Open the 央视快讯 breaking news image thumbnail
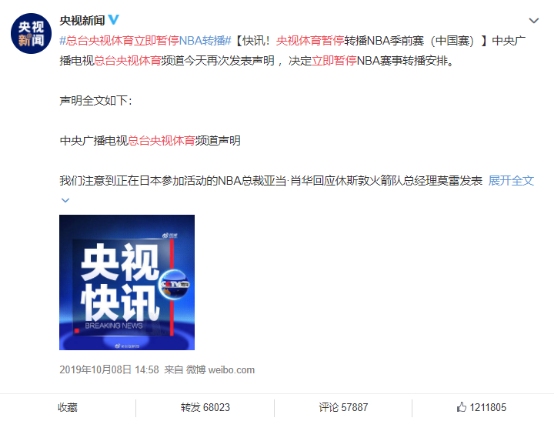The height and width of the screenshot is (421, 554). [127, 282]
